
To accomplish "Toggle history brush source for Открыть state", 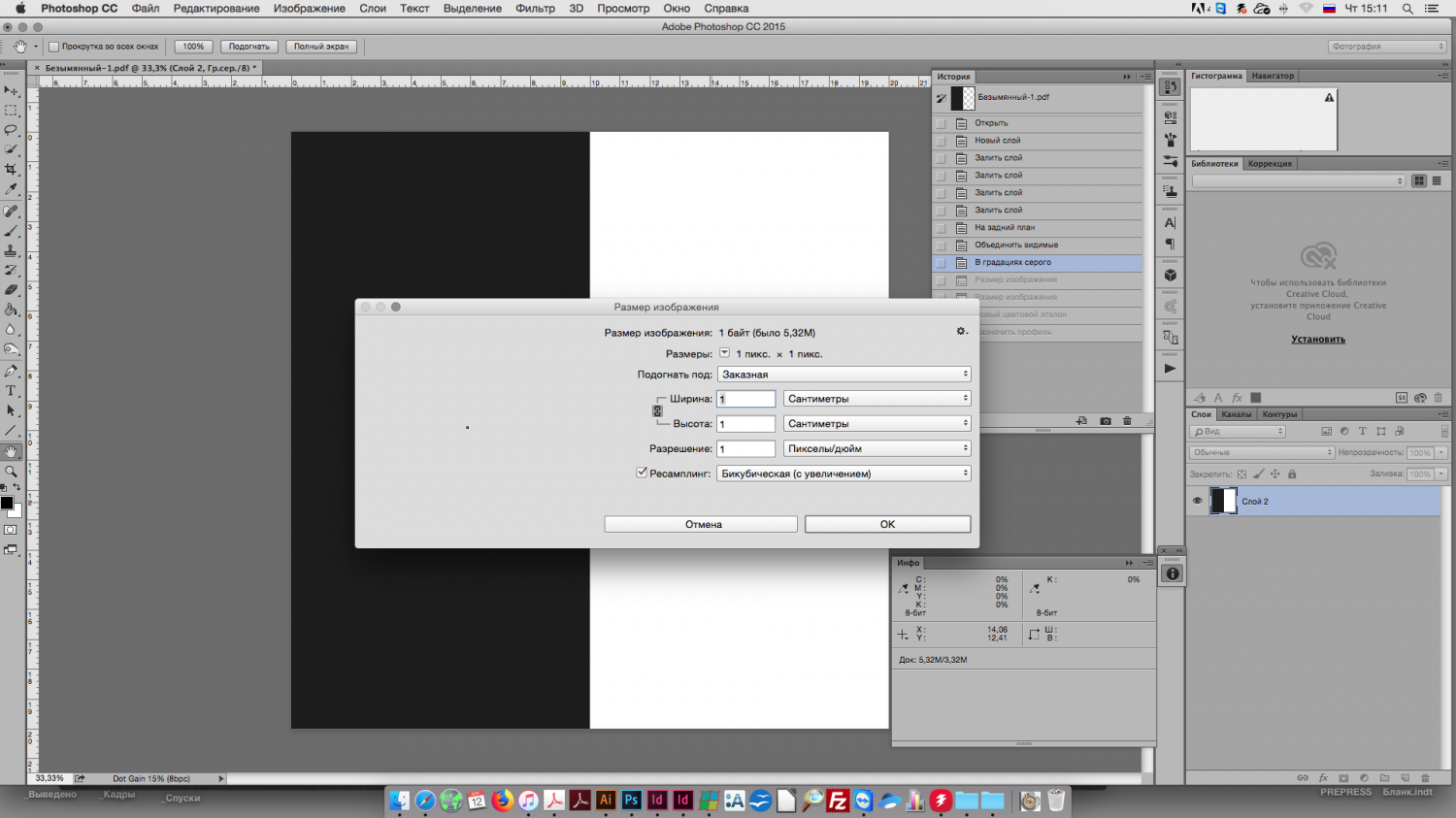I will tap(940, 123).
